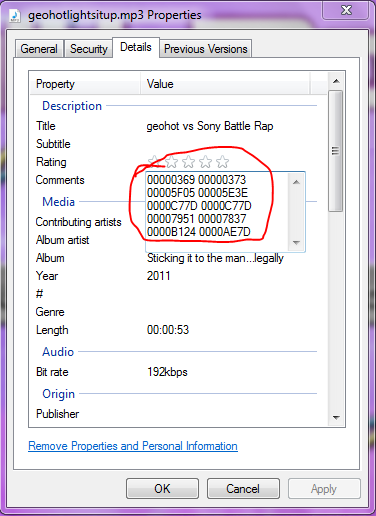Click the Year value 2011

click(x=158, y=276)
